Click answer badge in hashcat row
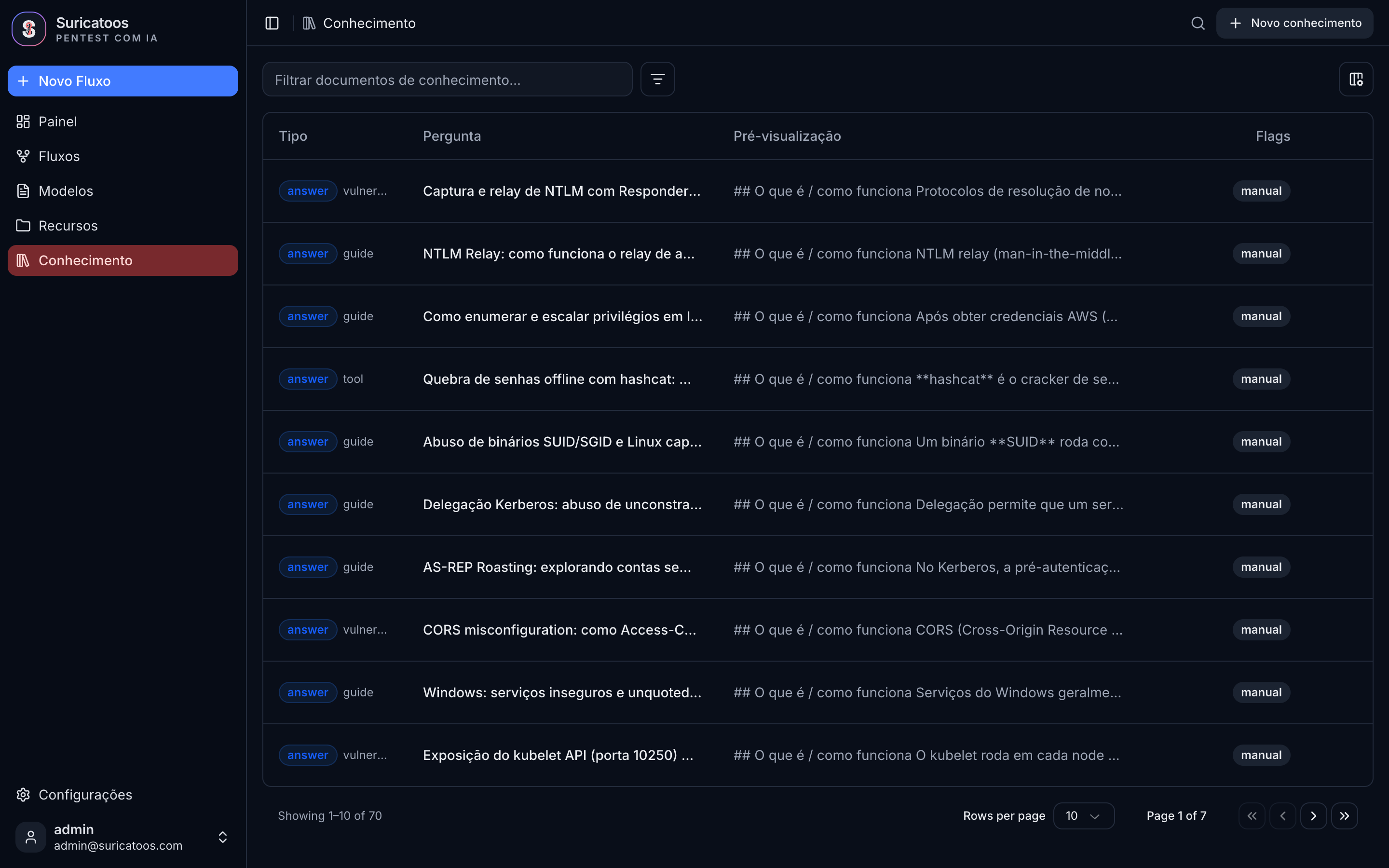Screen dimensions: 1389x868 308,379
